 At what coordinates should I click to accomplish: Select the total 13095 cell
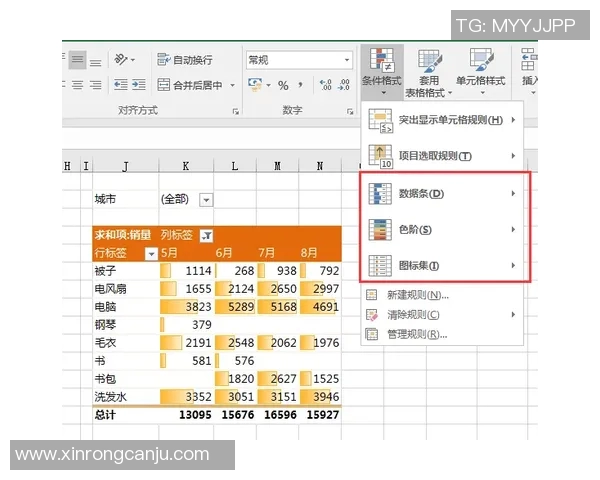coord(186,415)
